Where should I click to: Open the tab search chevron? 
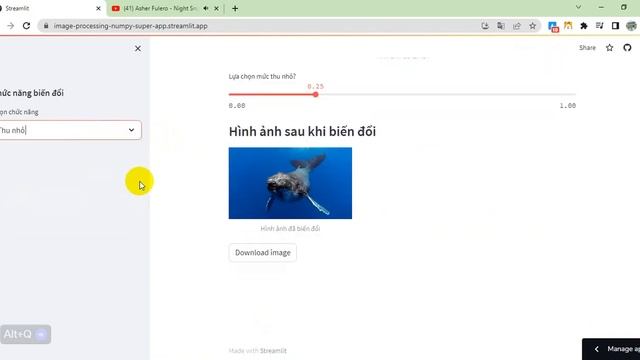(578, 7)
